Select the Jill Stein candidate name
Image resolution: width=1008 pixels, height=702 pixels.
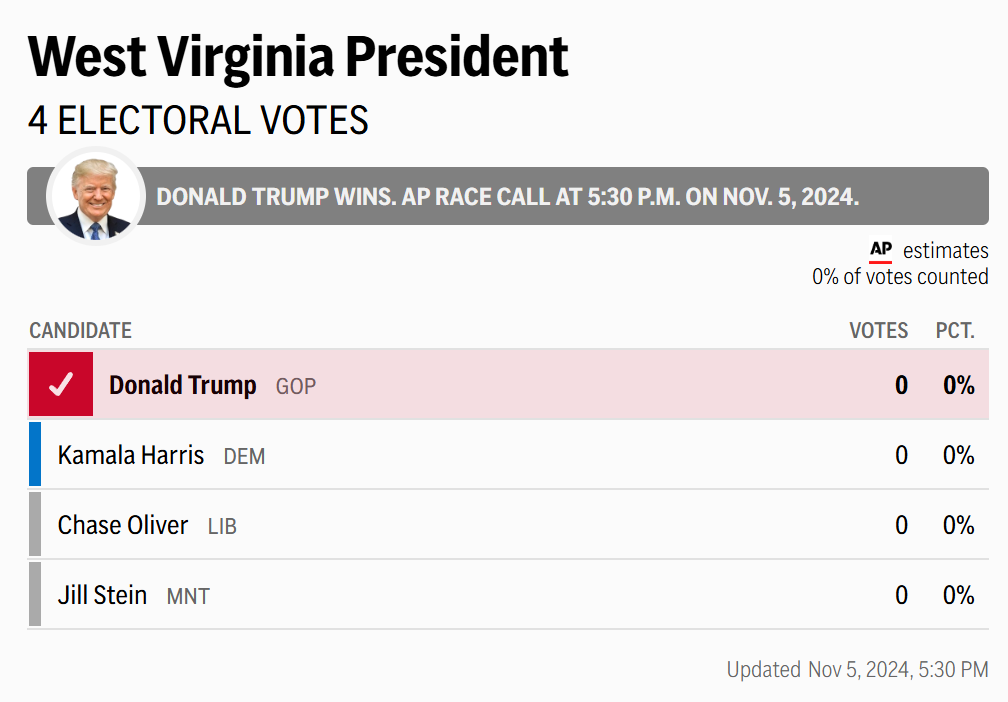[x=102, y=596]
